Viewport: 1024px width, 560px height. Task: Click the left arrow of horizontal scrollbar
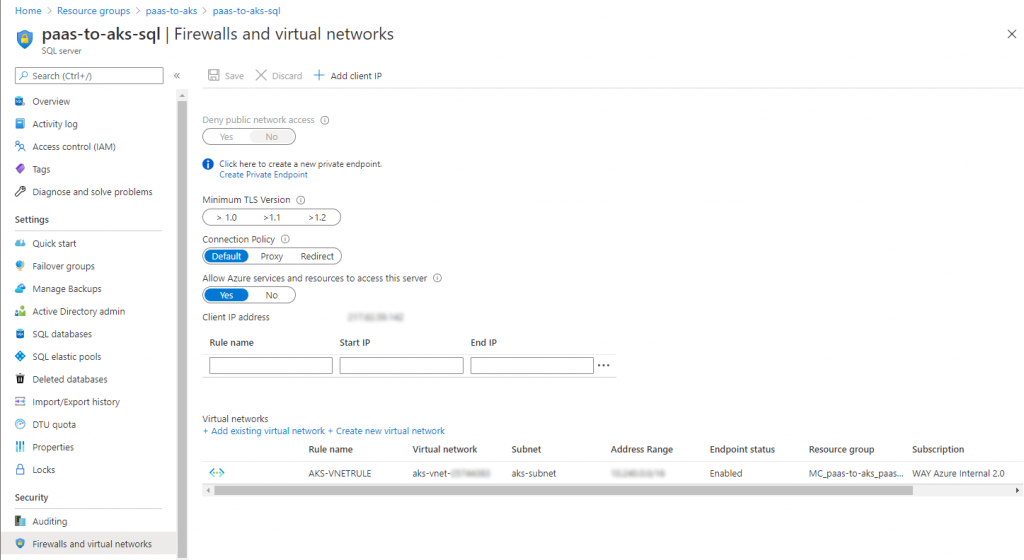208,490
